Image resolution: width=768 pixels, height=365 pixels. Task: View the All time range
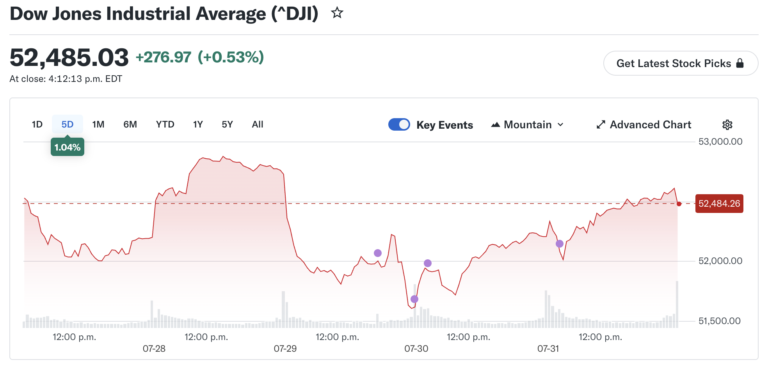coord(258,124)
